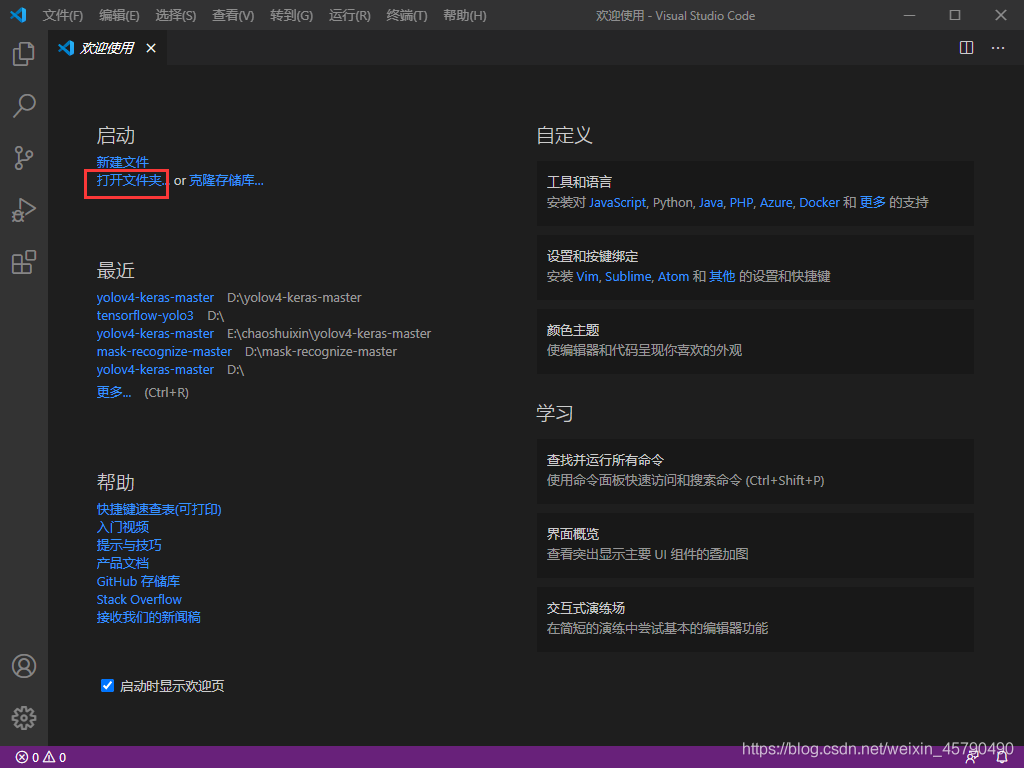This screenshot has height=768, width=1024.
Task: Open 入门视频 help link
Action: (x=123, y=527)
